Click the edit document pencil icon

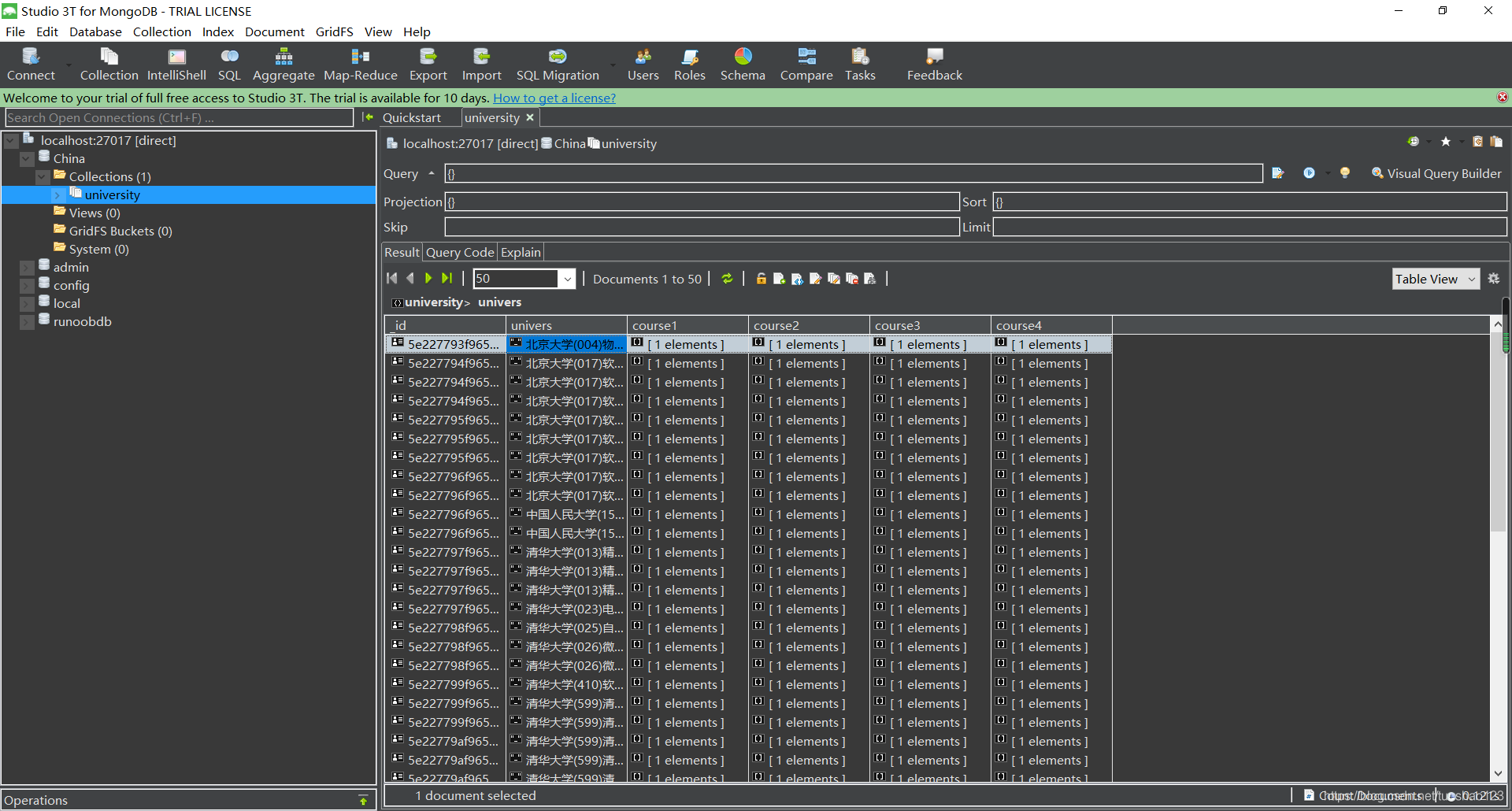tap(815, 279)
